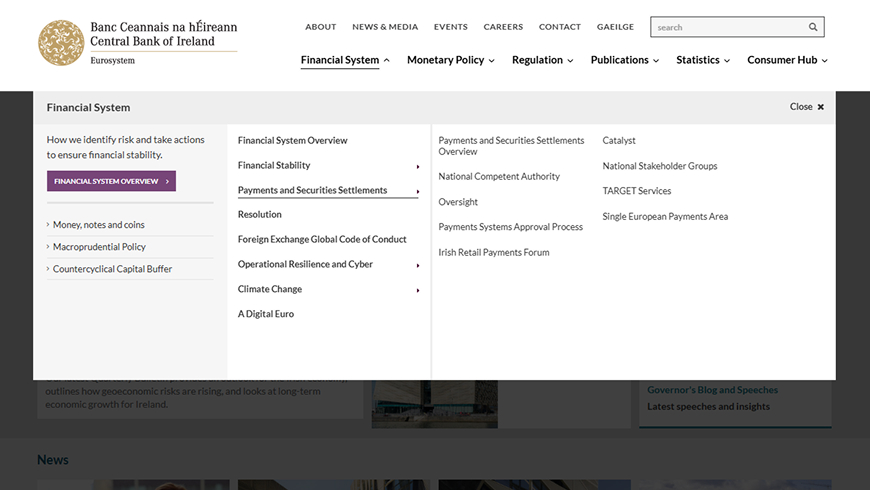Open National Competent Authority page
870x490 pixels.
click(499, 176)
